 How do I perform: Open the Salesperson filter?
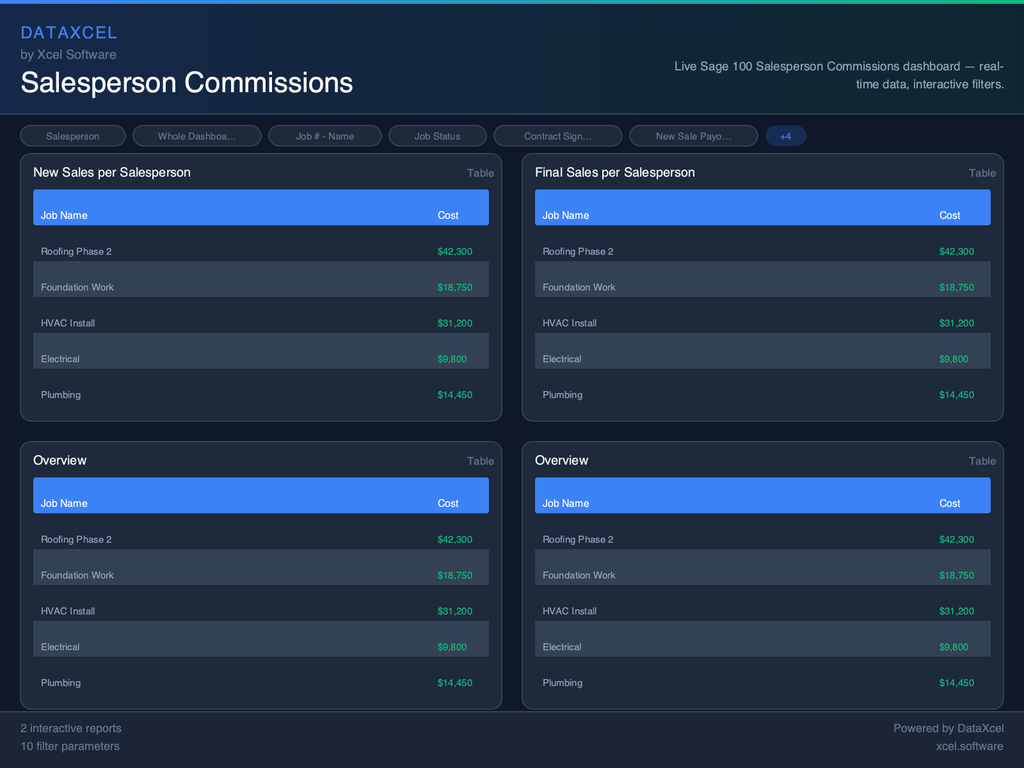pos(73,136)
